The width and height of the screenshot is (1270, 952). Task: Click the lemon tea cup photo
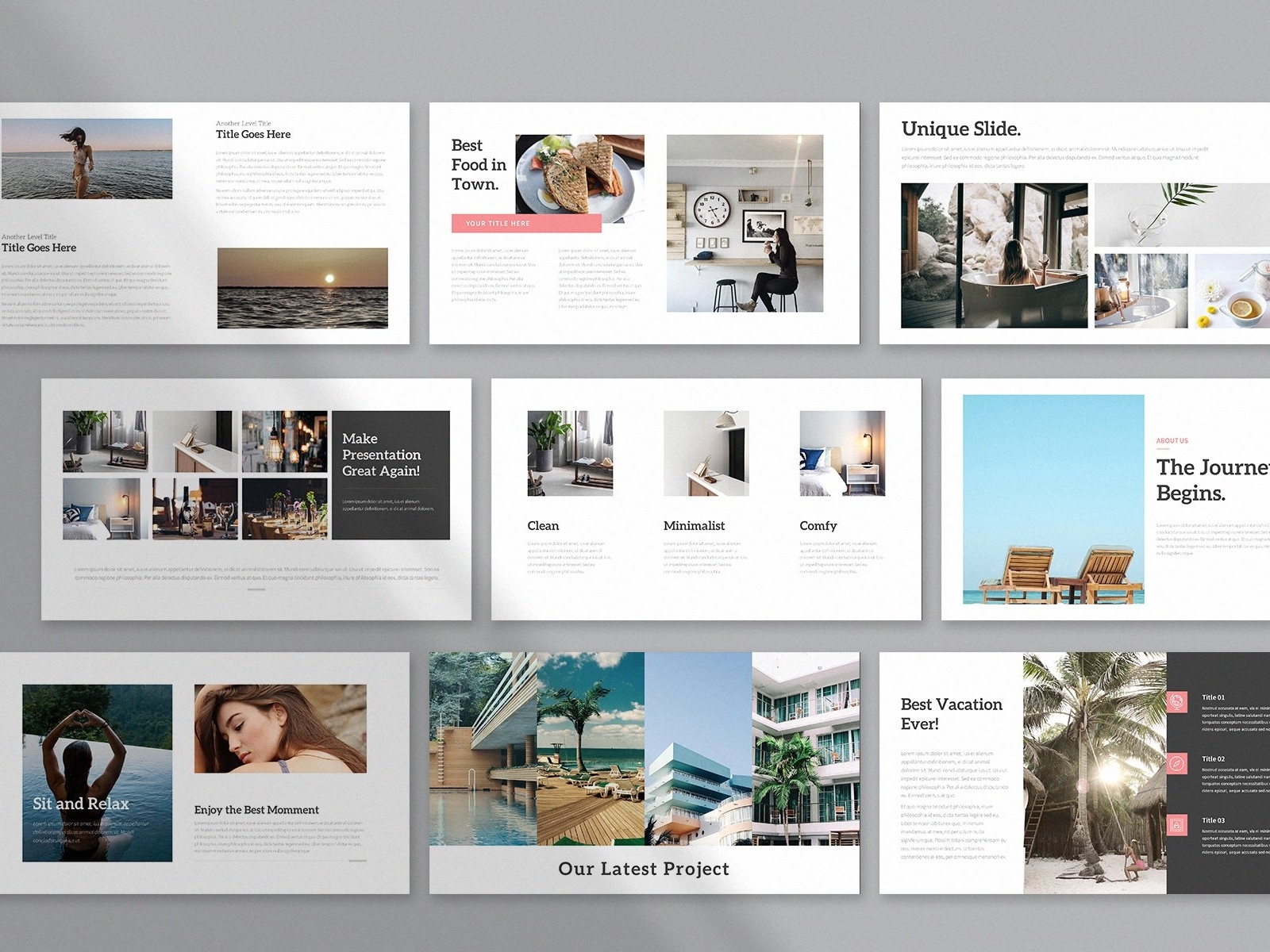1232,291
